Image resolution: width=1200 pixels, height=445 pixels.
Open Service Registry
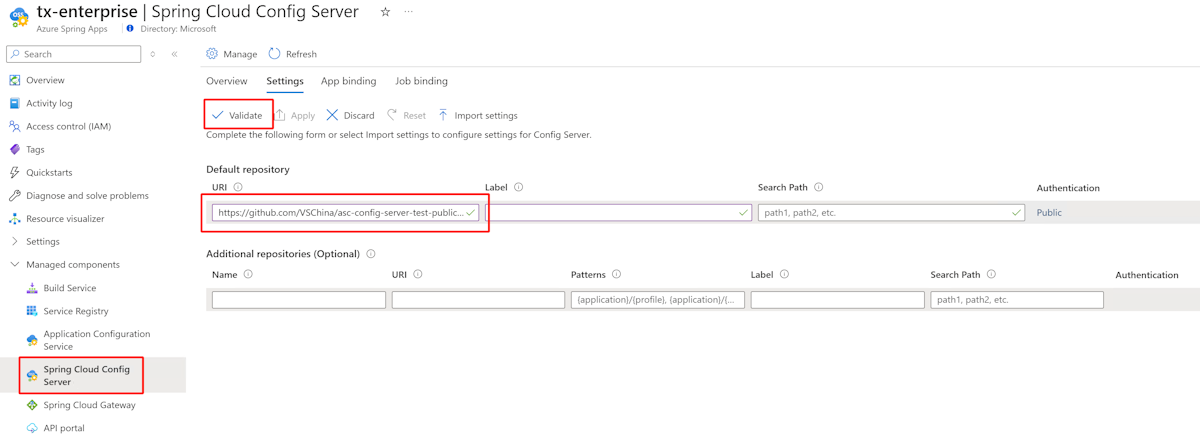pos(76,311)
